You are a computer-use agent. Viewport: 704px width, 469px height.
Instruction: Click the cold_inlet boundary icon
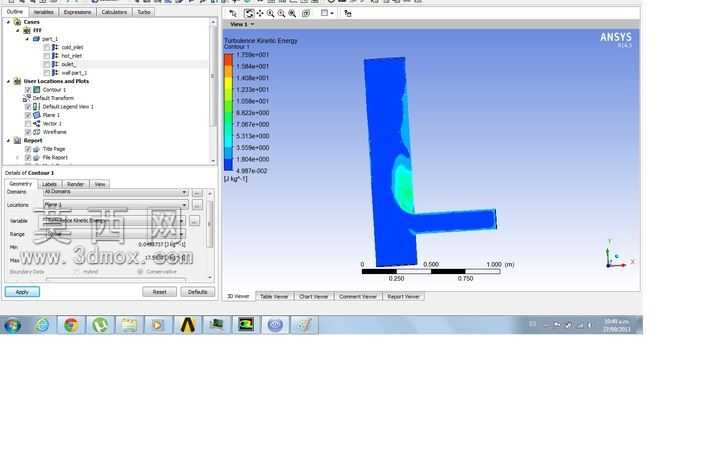[x=55, y=47]
